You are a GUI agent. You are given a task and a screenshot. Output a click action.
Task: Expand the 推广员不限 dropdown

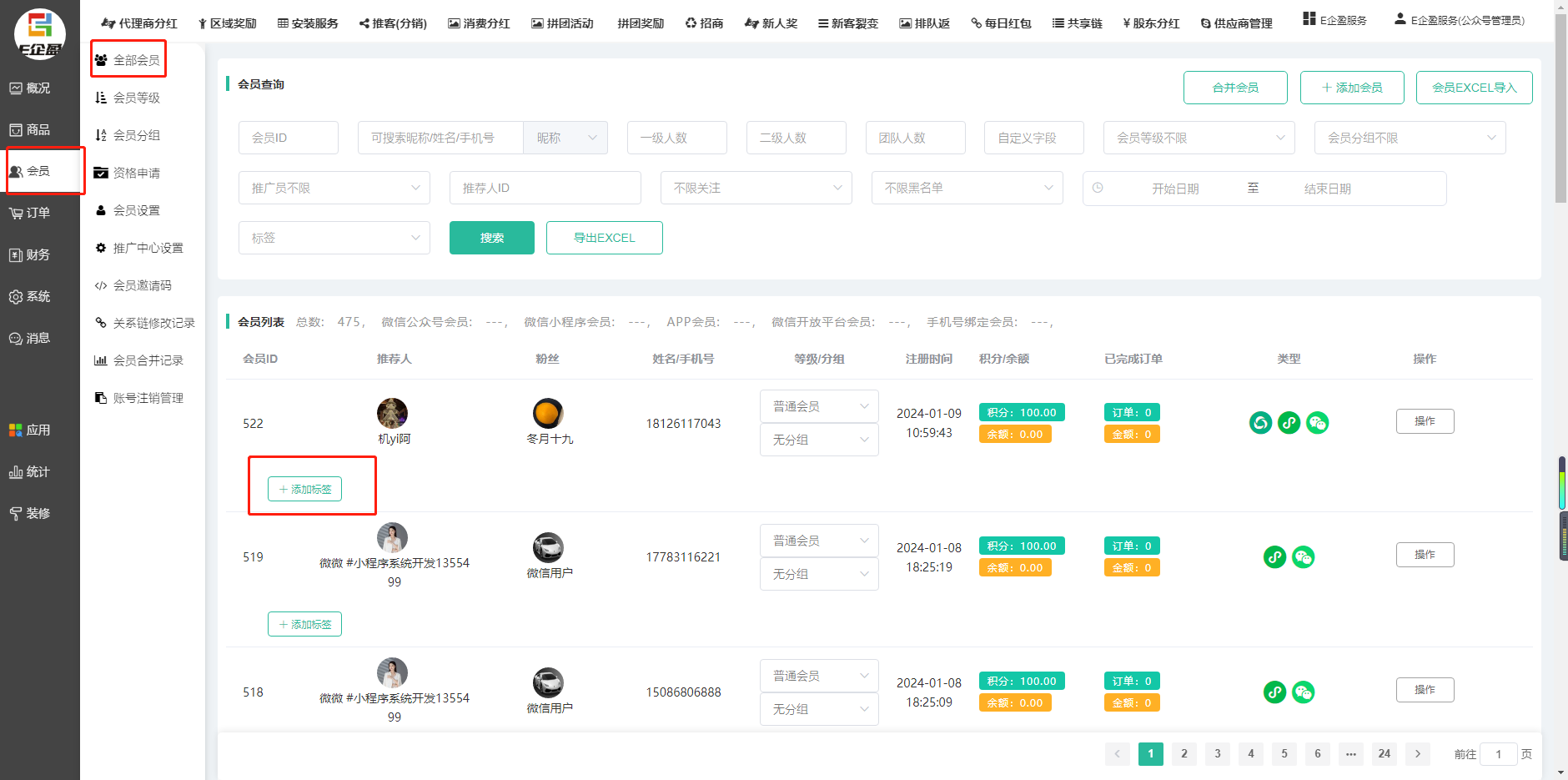(x=334, y=188)
